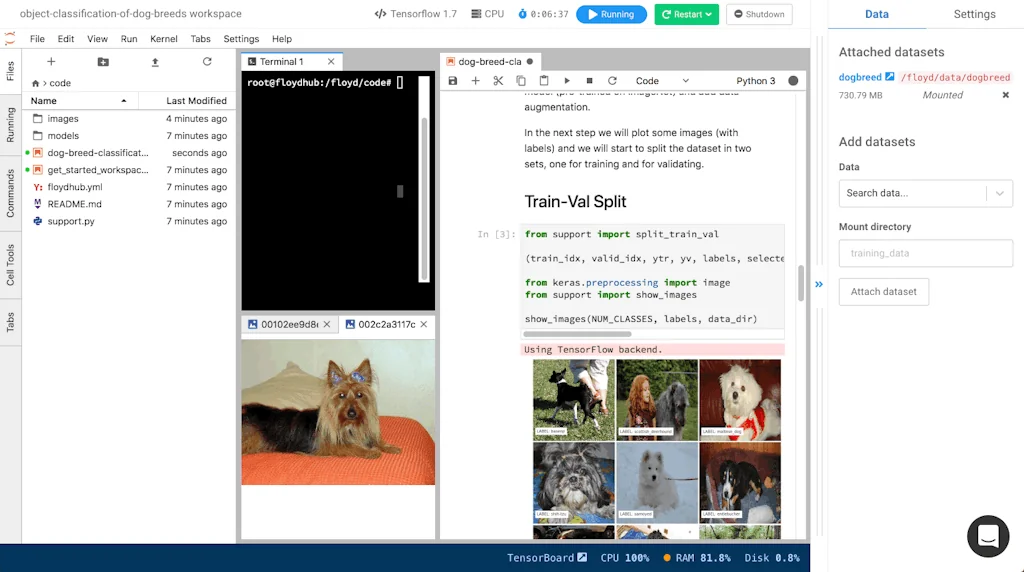This screenshot has height=572, width=1024.
Task: Switch to the Settings tab
Action: pyautogui.click(x=974, y=15)
